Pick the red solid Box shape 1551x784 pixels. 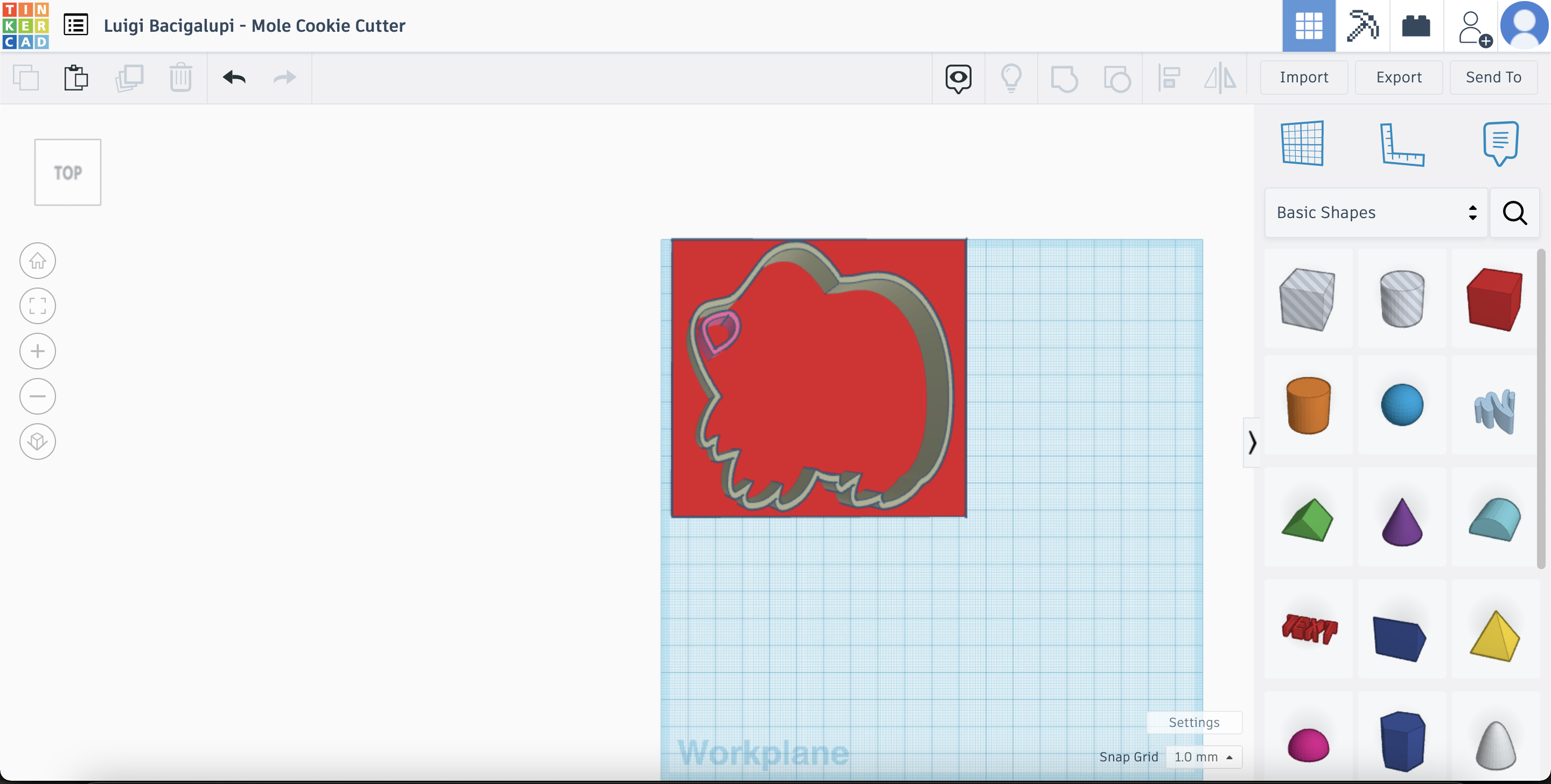(1494, 299)
